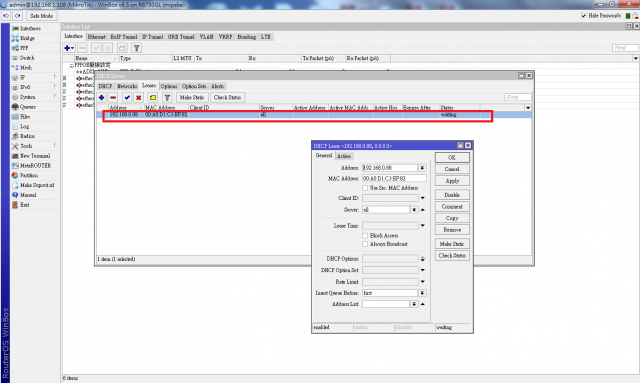Switch to the Networks tab in DHCP Server
This screenshot has width=640, height=383.
tap(127, 86)
